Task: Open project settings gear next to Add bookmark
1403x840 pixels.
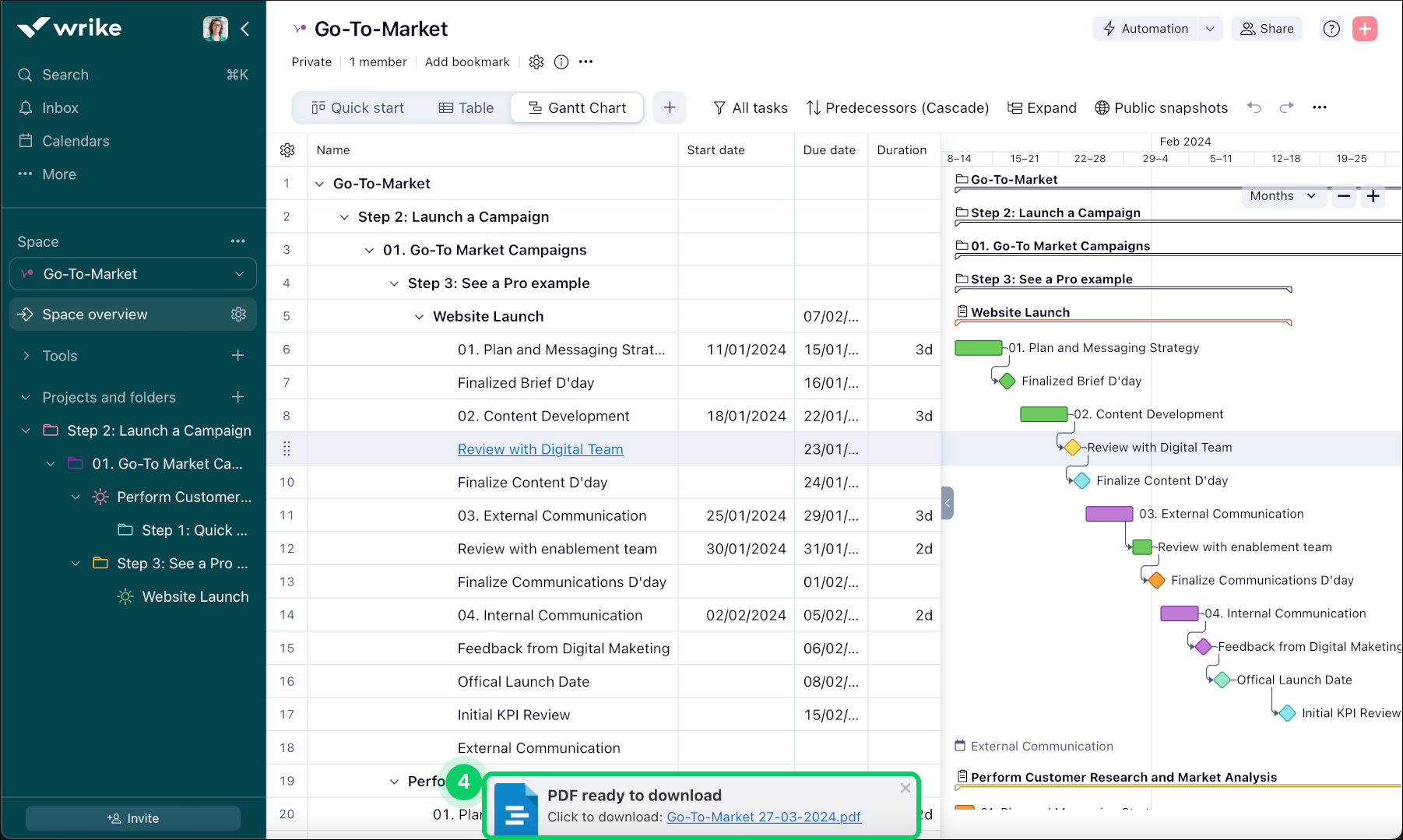Action: click(x=536, y=62)
